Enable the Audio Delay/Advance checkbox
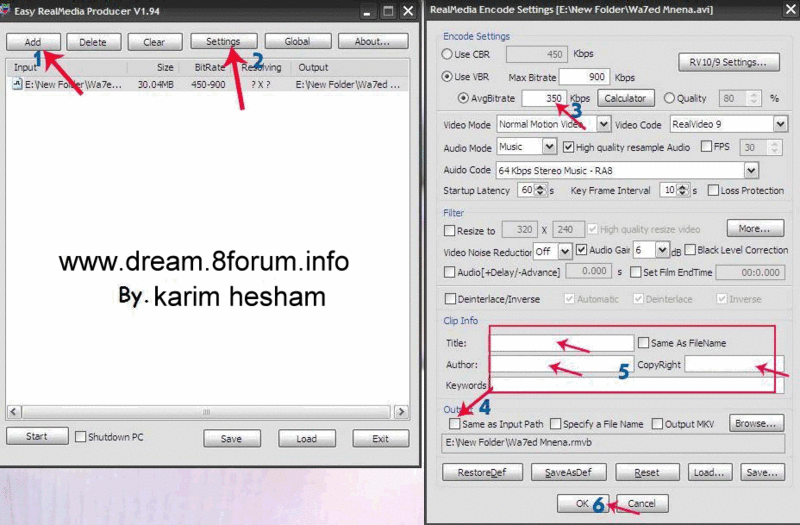The height and width of the screenshot is (525, 800). 449,272
